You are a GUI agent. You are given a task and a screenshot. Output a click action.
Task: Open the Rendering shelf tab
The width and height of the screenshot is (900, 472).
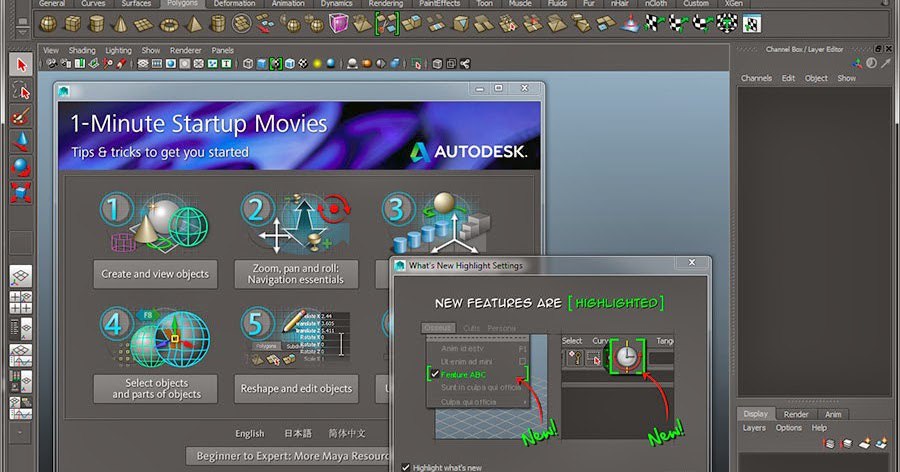[385, 3]
